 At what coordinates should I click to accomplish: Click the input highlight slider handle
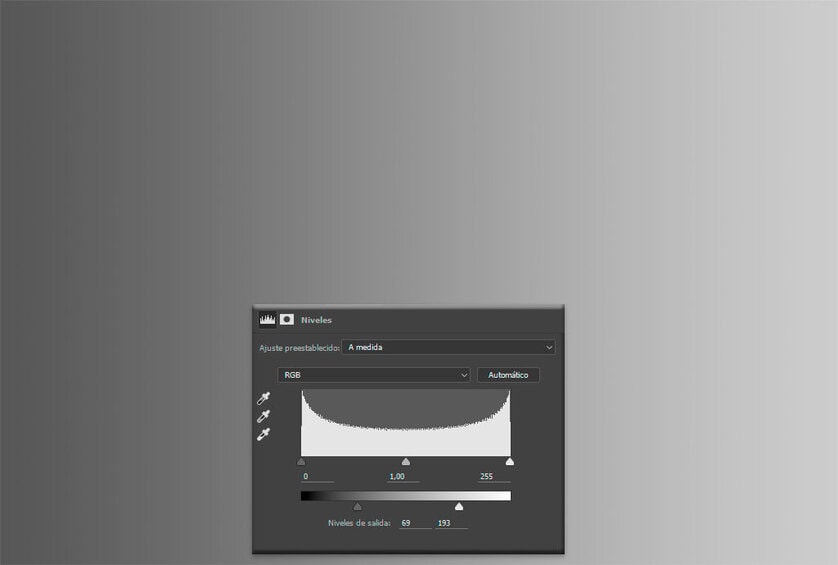tap(510, 461)
